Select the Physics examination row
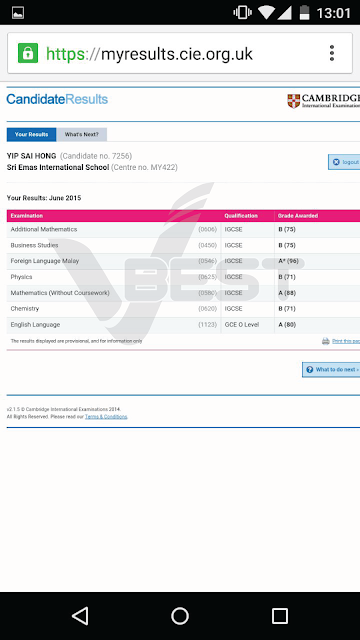Viewport: 360px width, 640px height. 183,277
